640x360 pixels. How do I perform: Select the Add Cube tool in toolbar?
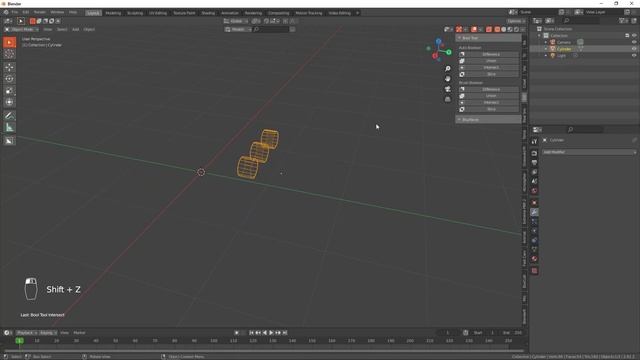[x=9, y=141]
